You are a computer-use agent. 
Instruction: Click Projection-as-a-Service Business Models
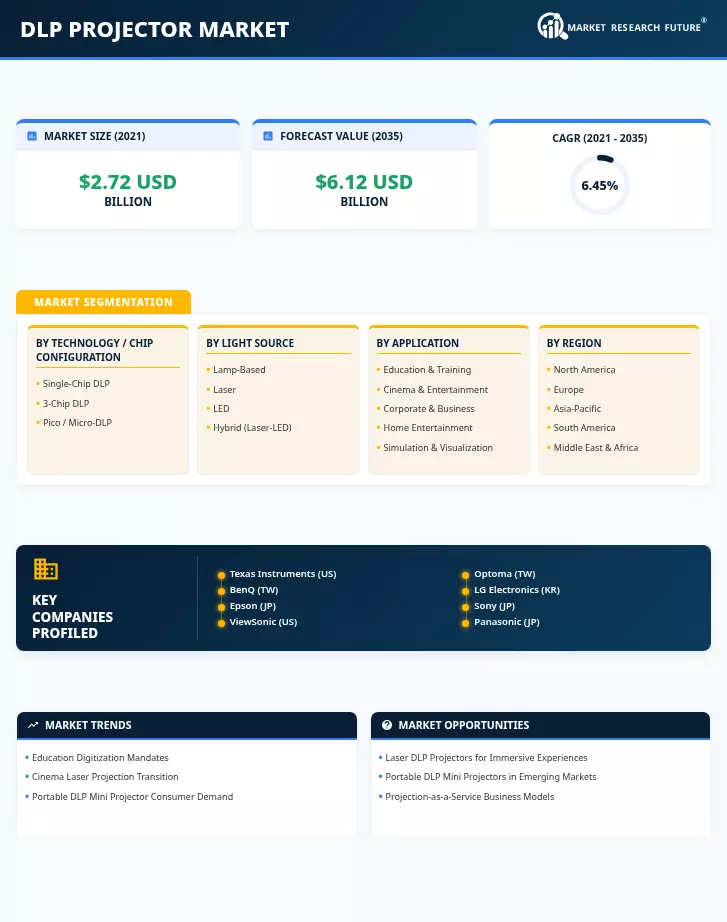coord(469,797)
